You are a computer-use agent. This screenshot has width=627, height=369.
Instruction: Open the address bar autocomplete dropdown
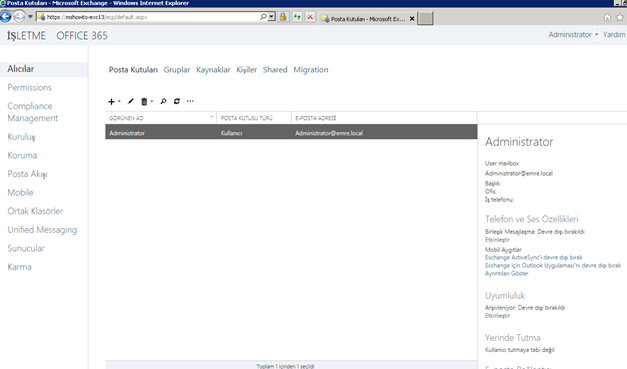click(272, 17)
